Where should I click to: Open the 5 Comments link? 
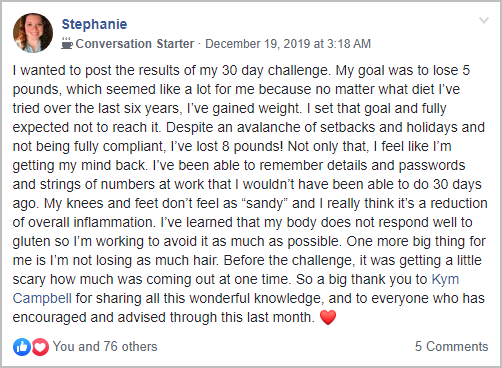tap(451, 347)
